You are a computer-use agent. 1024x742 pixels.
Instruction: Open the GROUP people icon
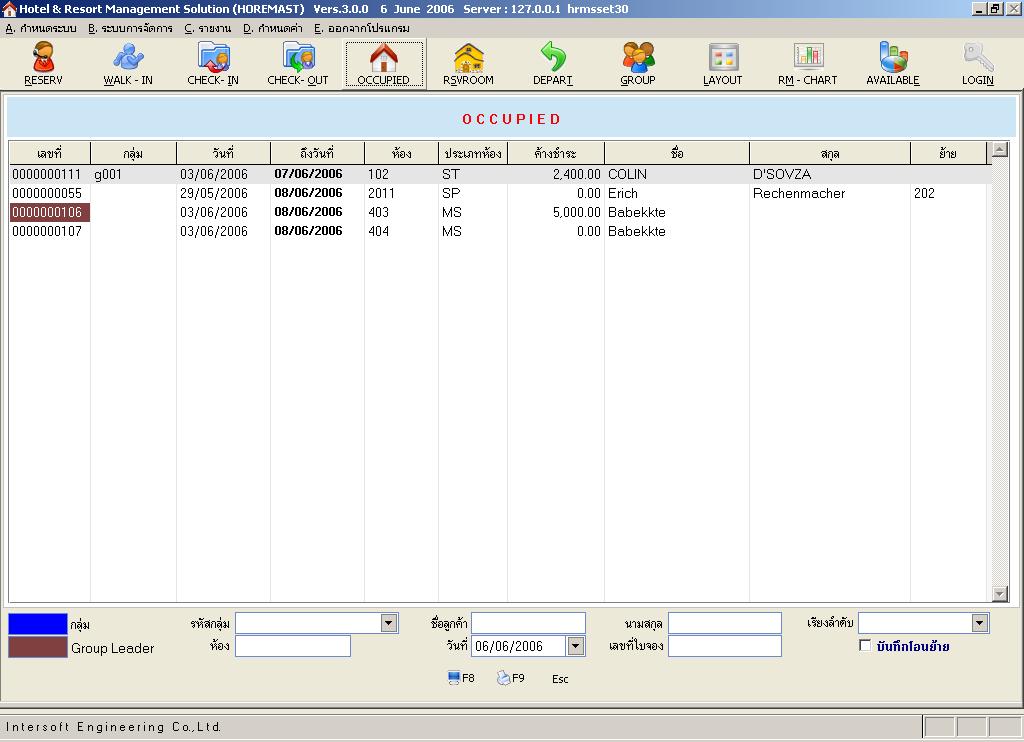[x=638, y=63]
